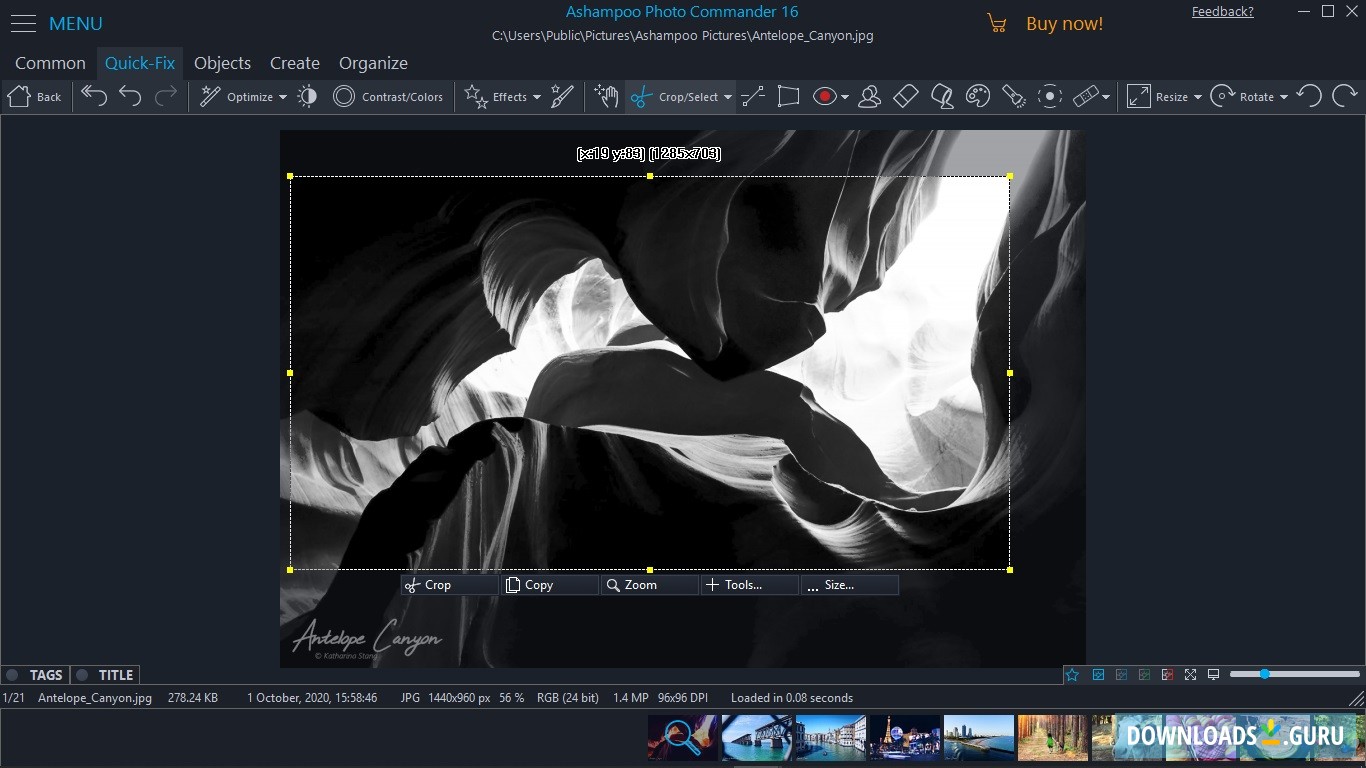This screenshot has height=768, width=1366.
Task: Click the Tools... button below selection
Action: (x=750, y=585)
